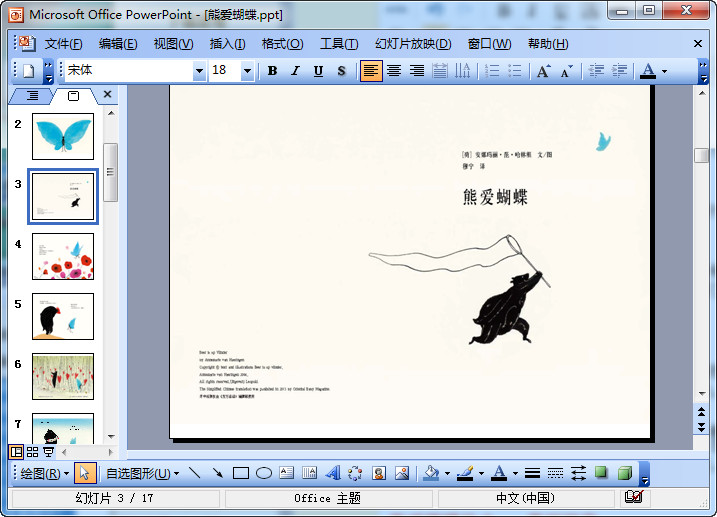Click the text direction icon

pos(462,71)
